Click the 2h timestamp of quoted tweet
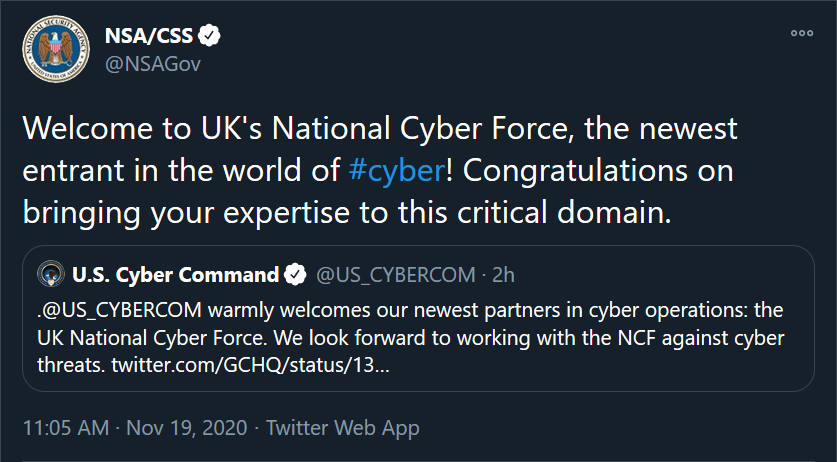The height and width of the screenshot is (462, 837). 503,275
